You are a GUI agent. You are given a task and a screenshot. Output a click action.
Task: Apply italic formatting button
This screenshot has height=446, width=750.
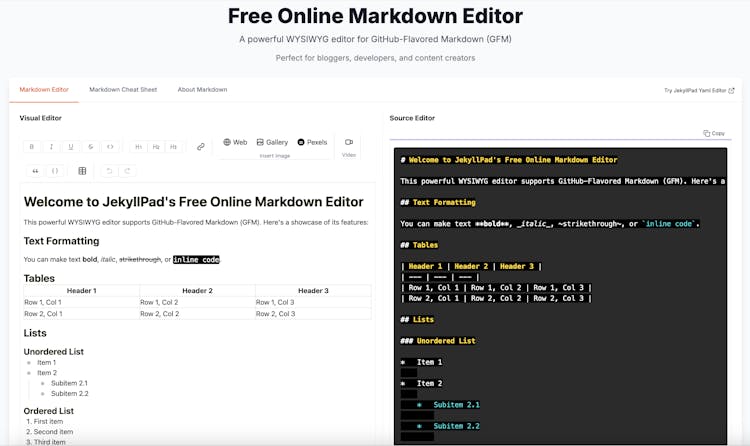click(51, 146)
